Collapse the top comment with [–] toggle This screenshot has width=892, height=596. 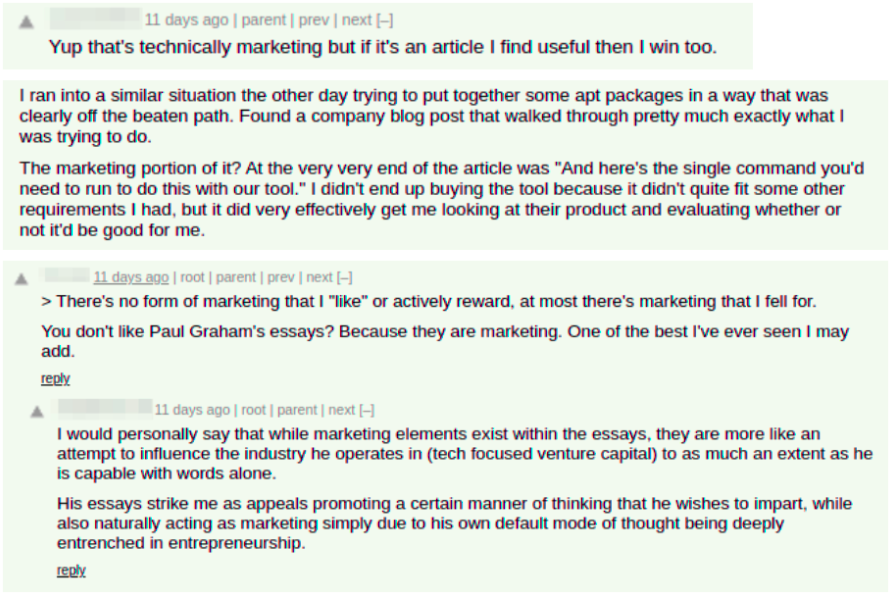(x=385, y=20)
